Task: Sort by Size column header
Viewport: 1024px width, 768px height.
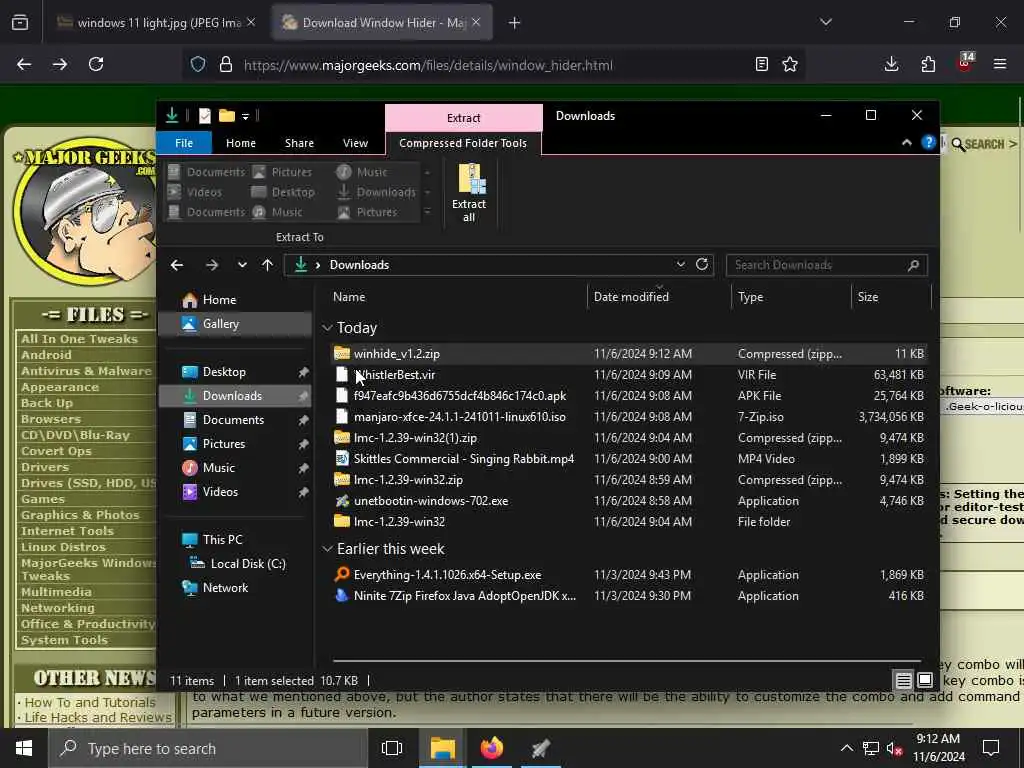Action: [x=868, y=296]
